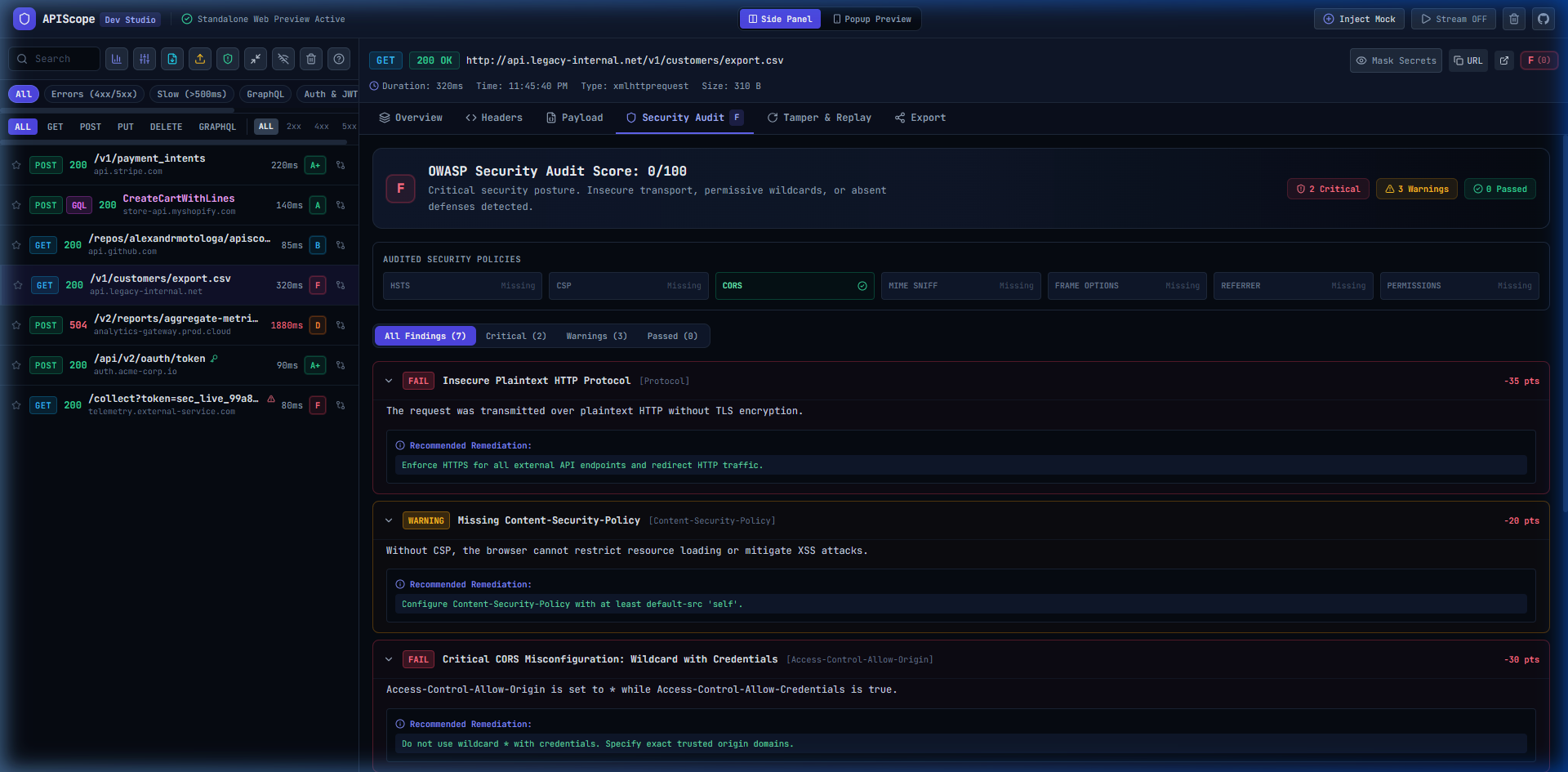Select the CORS policy card
The width and height of the screenshot is (1568, 772).
coord(795,286)
